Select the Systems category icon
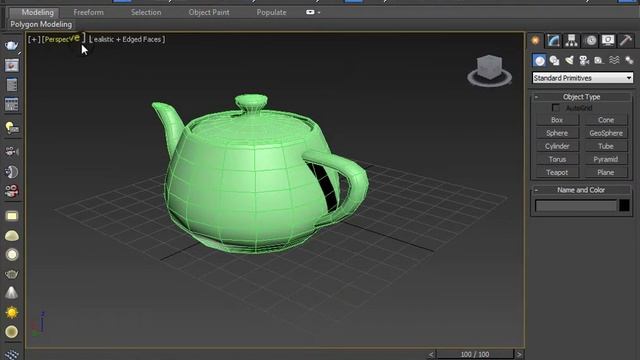This screenshot has height=360, width=640. [629, 60]
